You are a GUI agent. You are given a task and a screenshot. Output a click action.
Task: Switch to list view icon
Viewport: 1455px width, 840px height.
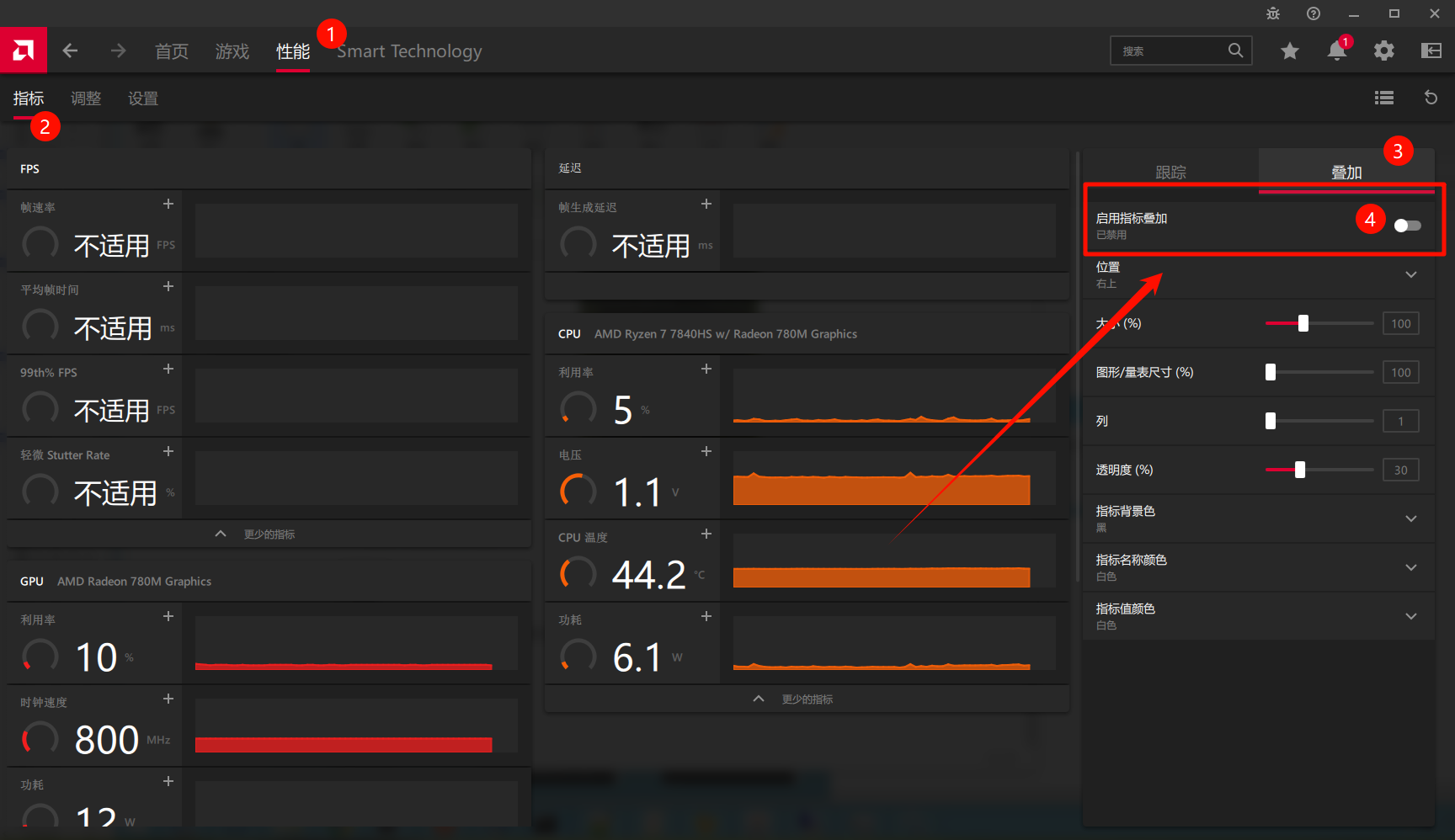point(1383,98)
